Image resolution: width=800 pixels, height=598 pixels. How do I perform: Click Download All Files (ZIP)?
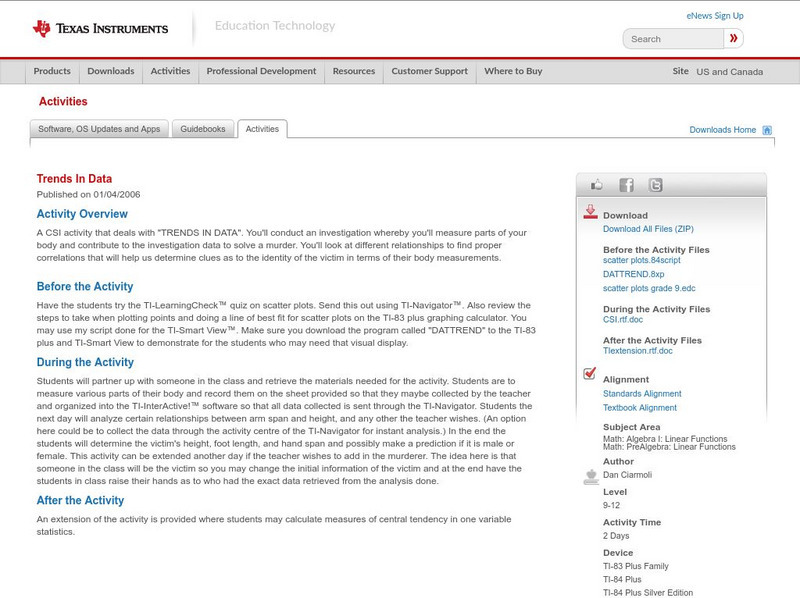[648, 229]
